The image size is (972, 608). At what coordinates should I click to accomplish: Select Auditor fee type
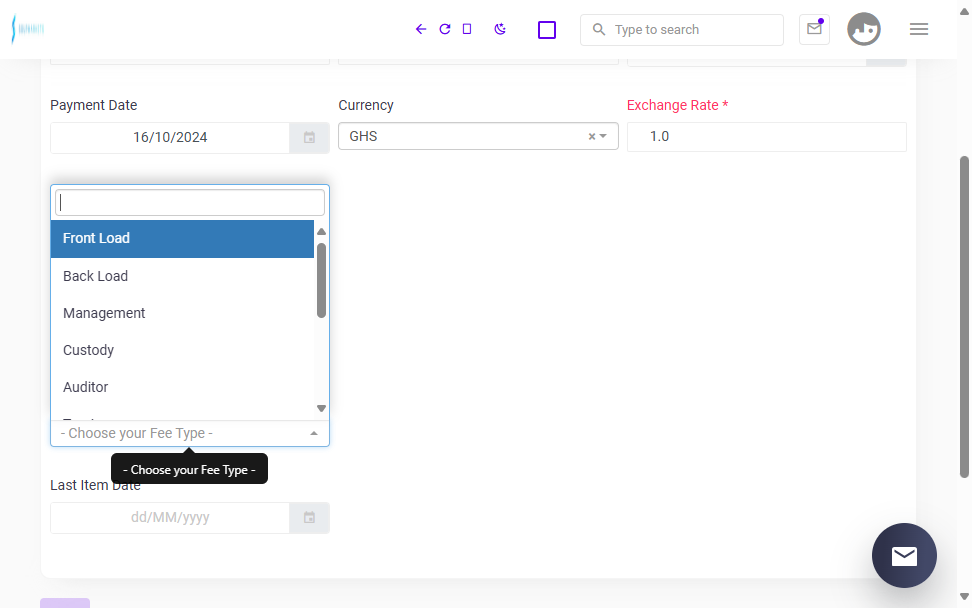(x=182, y=387)
